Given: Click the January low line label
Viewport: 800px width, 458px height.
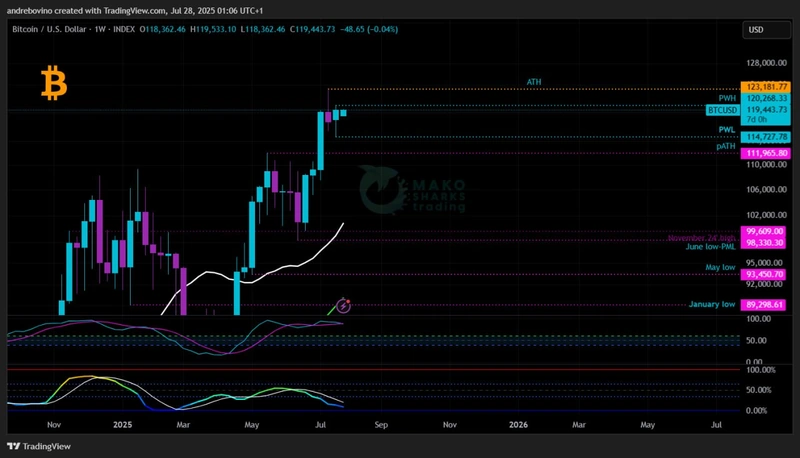Looking at the screenshot, I should 712,303.
